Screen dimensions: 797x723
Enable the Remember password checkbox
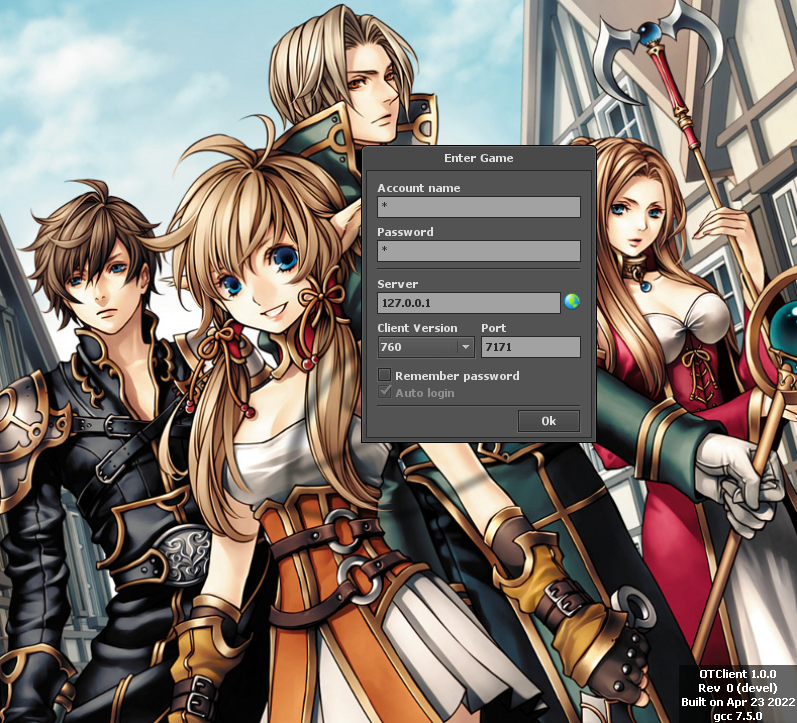click(x=384, y=375)
